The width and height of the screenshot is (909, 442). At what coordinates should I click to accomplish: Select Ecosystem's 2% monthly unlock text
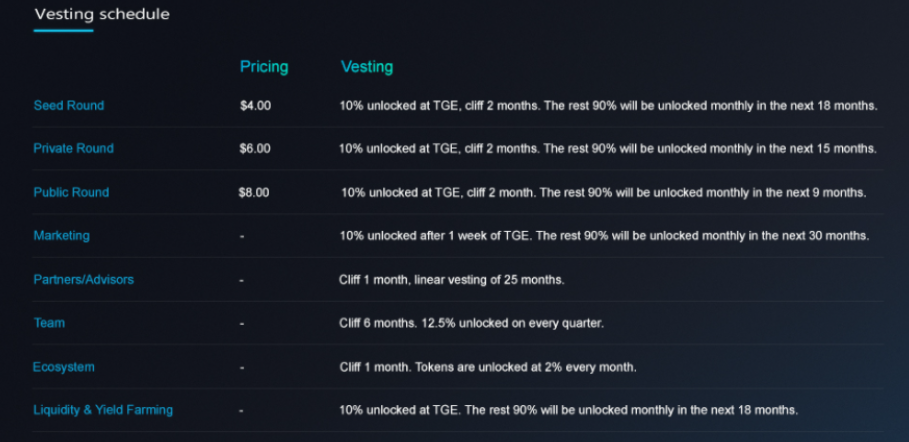[488, 367]
